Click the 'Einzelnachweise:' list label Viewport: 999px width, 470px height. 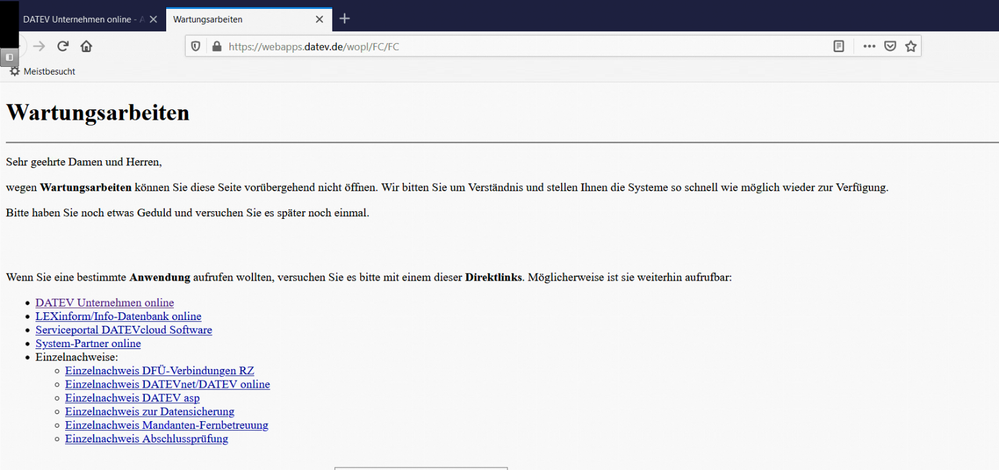77,357
